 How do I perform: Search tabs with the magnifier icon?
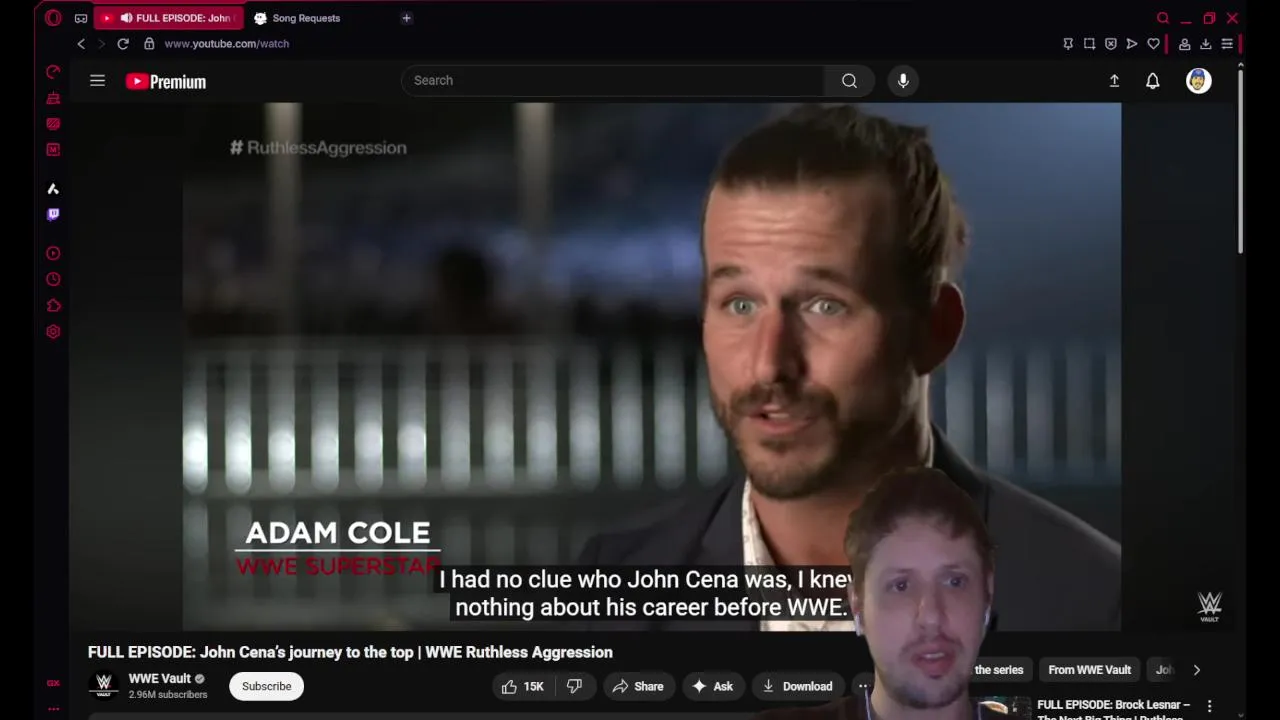1163,18
